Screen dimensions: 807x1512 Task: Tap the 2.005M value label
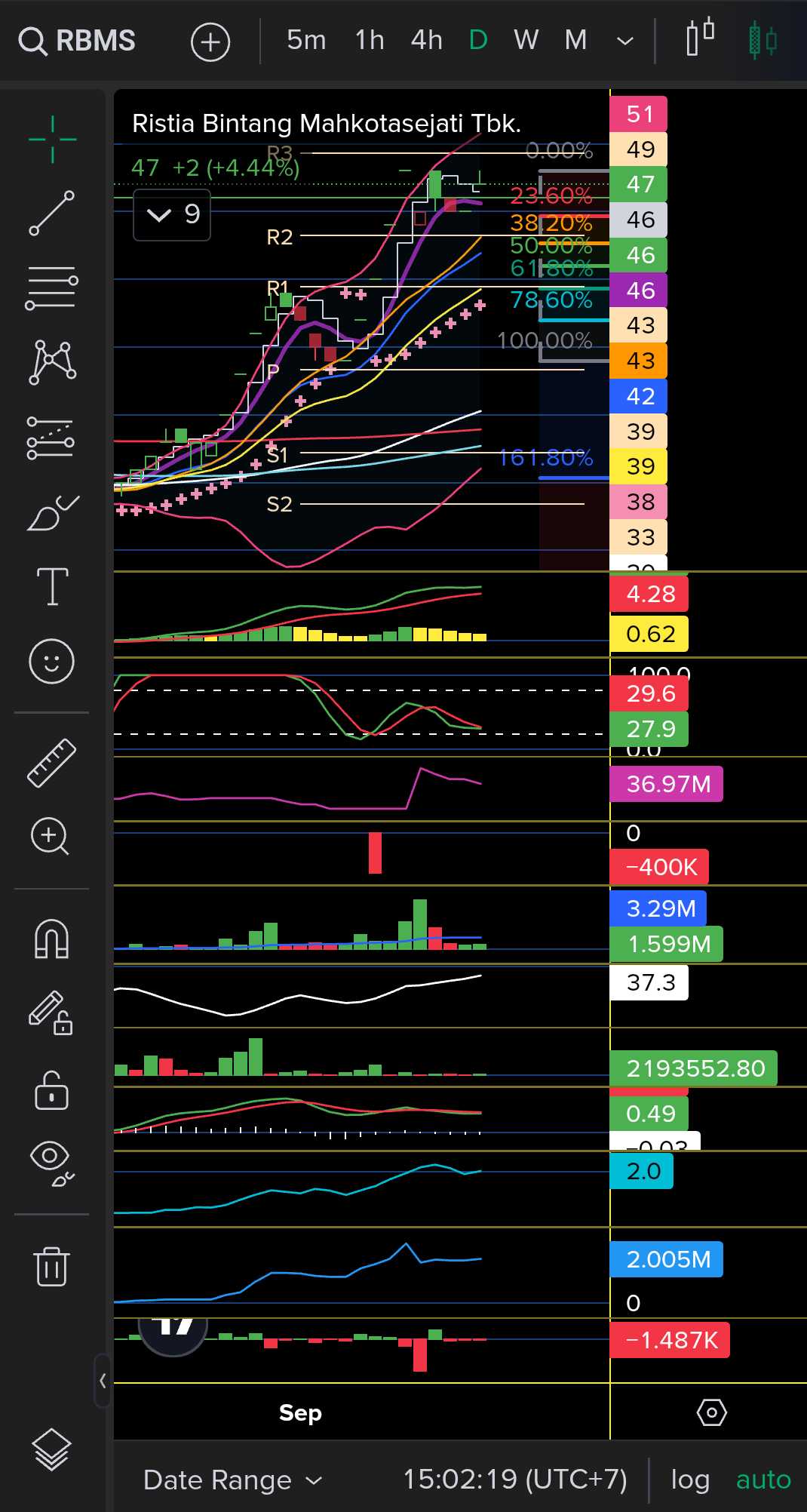click(x=667, y=1259)
